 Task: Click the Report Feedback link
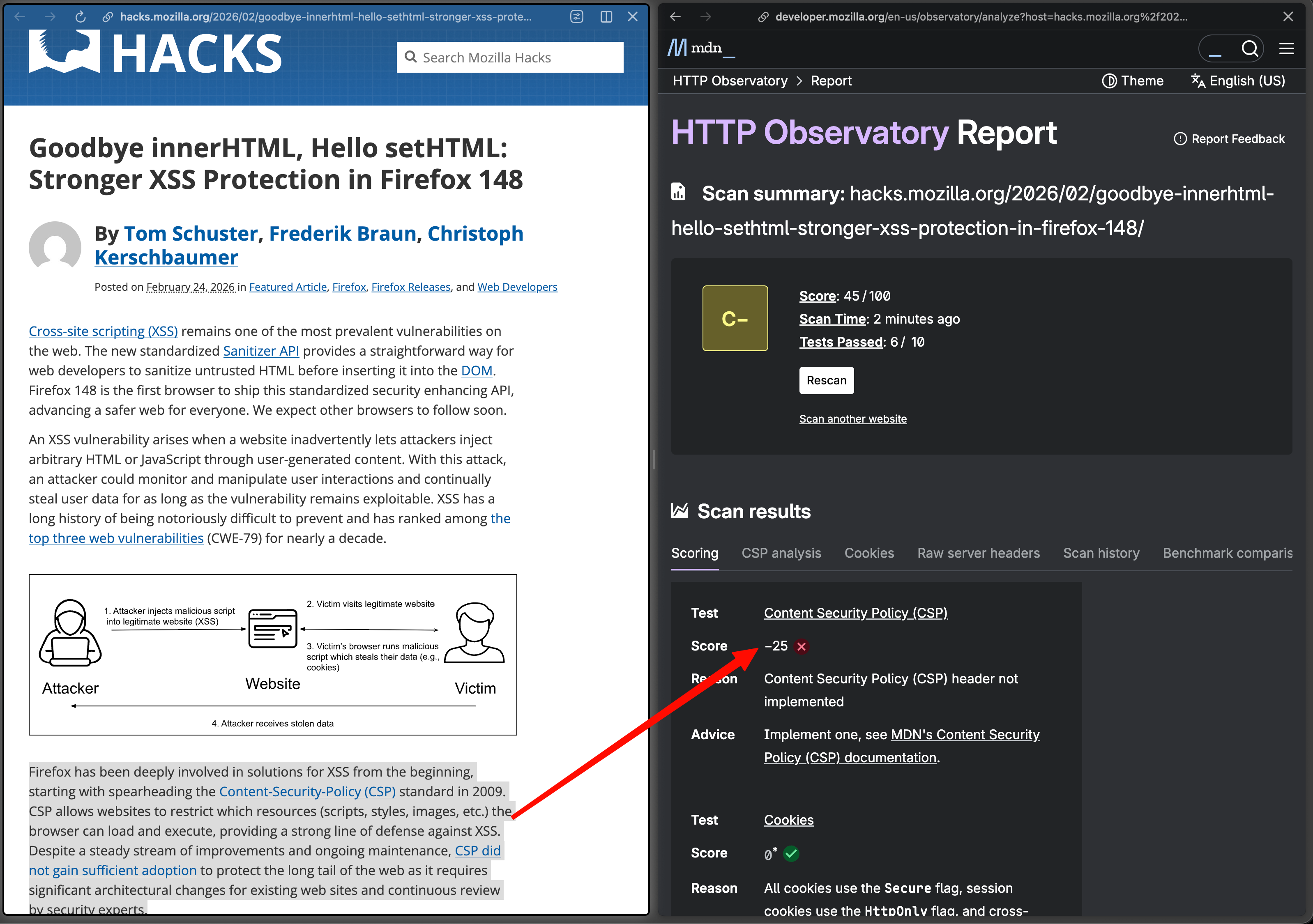[x=1229, y=138]
